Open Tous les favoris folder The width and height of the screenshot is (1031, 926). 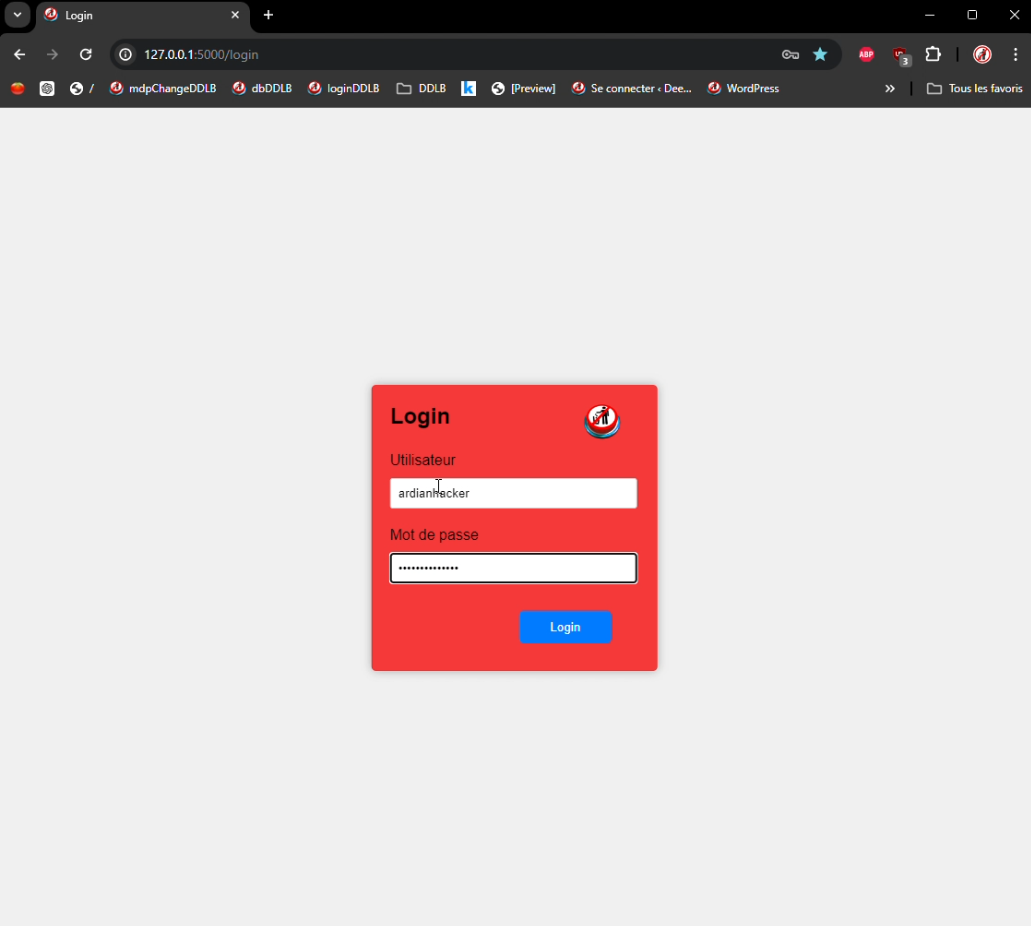[x=974, y=89]
